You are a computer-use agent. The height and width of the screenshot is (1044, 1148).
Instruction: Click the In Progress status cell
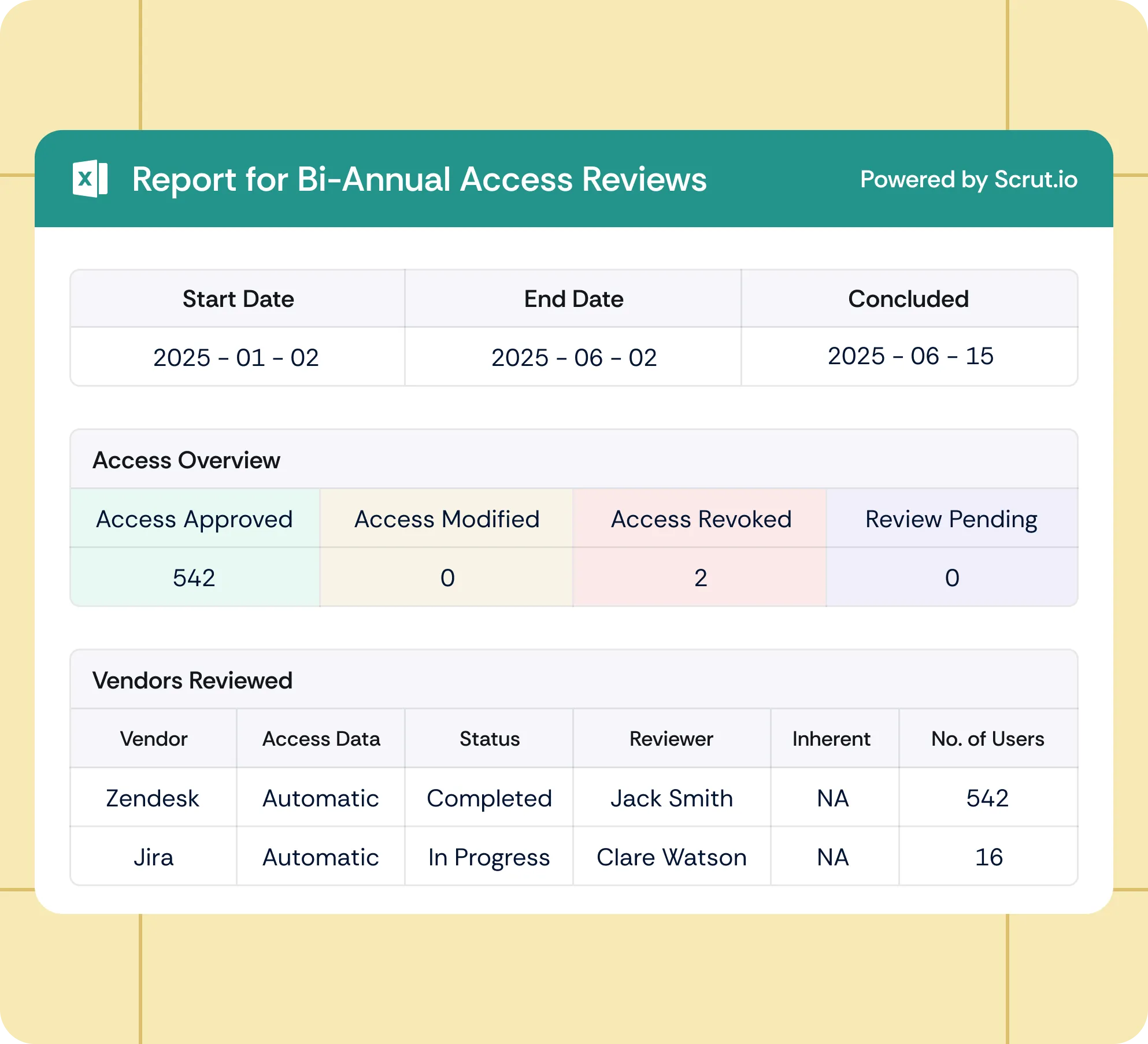point(489,857)
